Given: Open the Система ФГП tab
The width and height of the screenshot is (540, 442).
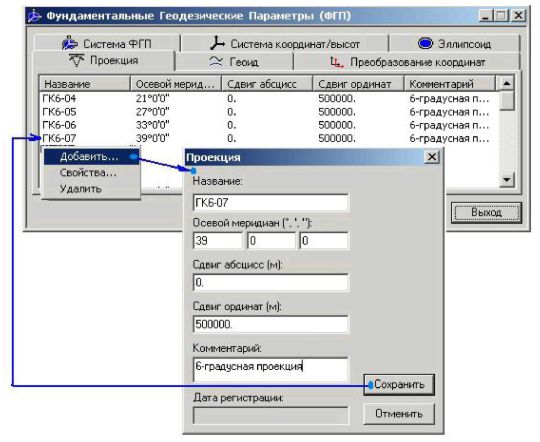Looking at the screenshot, I should coord(107,43).
